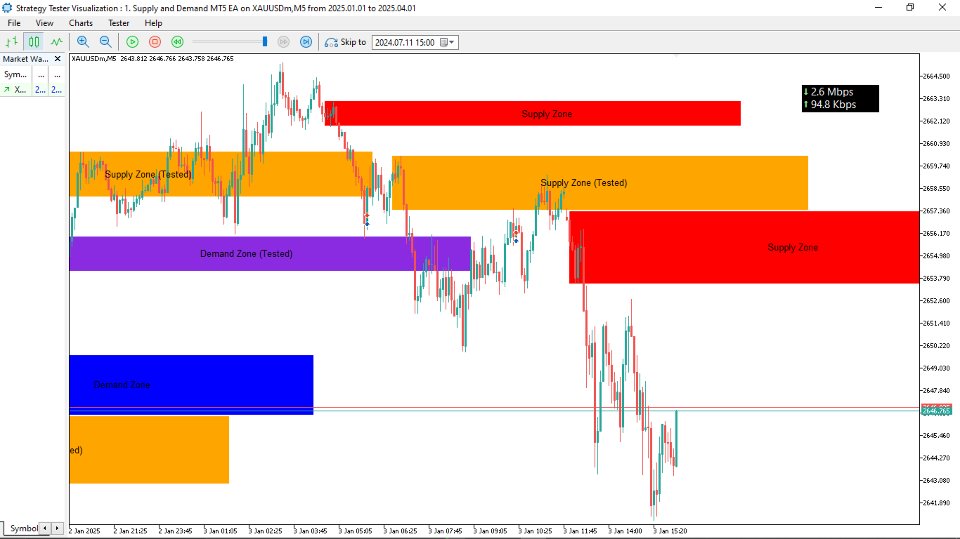The height and width of the screenshot is (539, 960).
Task: Select the X... symbol row in Market Watch
Action: pos(32,89)
